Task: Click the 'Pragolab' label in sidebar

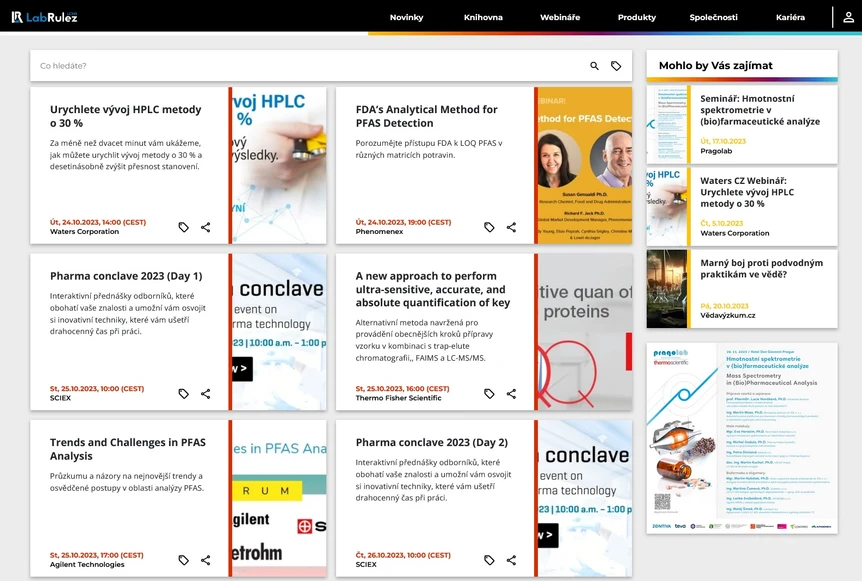Action: 716,151
